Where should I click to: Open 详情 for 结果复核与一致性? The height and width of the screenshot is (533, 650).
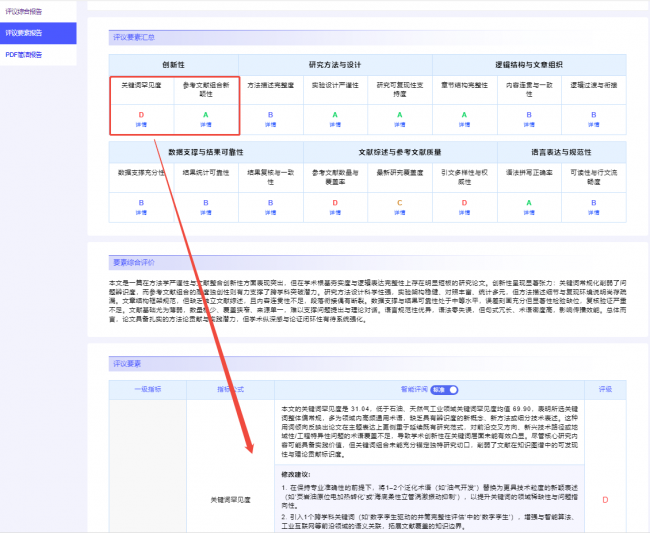pos(270,212)
